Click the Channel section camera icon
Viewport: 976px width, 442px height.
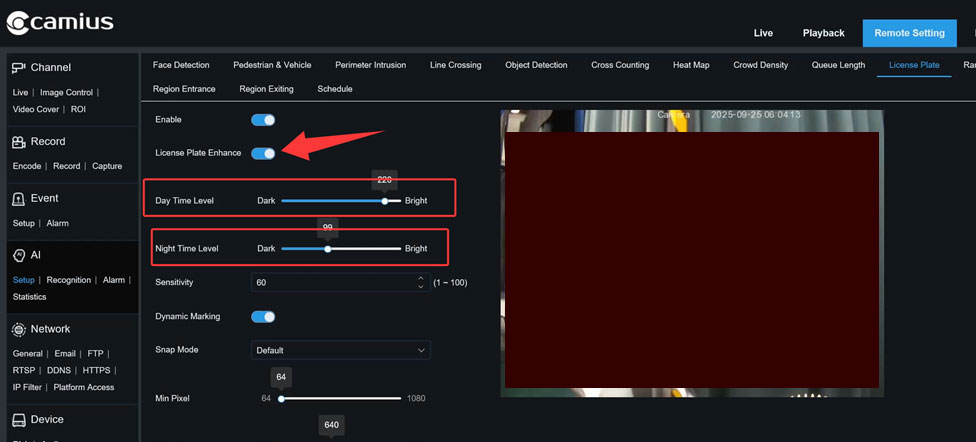pyautogui.click(x=18, y=68)
